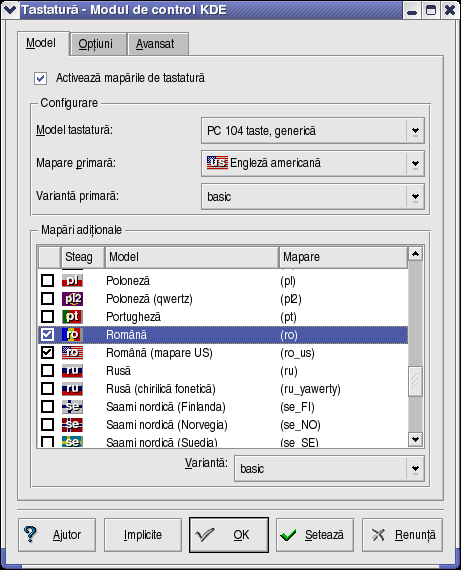The width and height of the screenshot is (461, 570).
Task: Sort list by the Mapare column header
Action: click(343, 257)
